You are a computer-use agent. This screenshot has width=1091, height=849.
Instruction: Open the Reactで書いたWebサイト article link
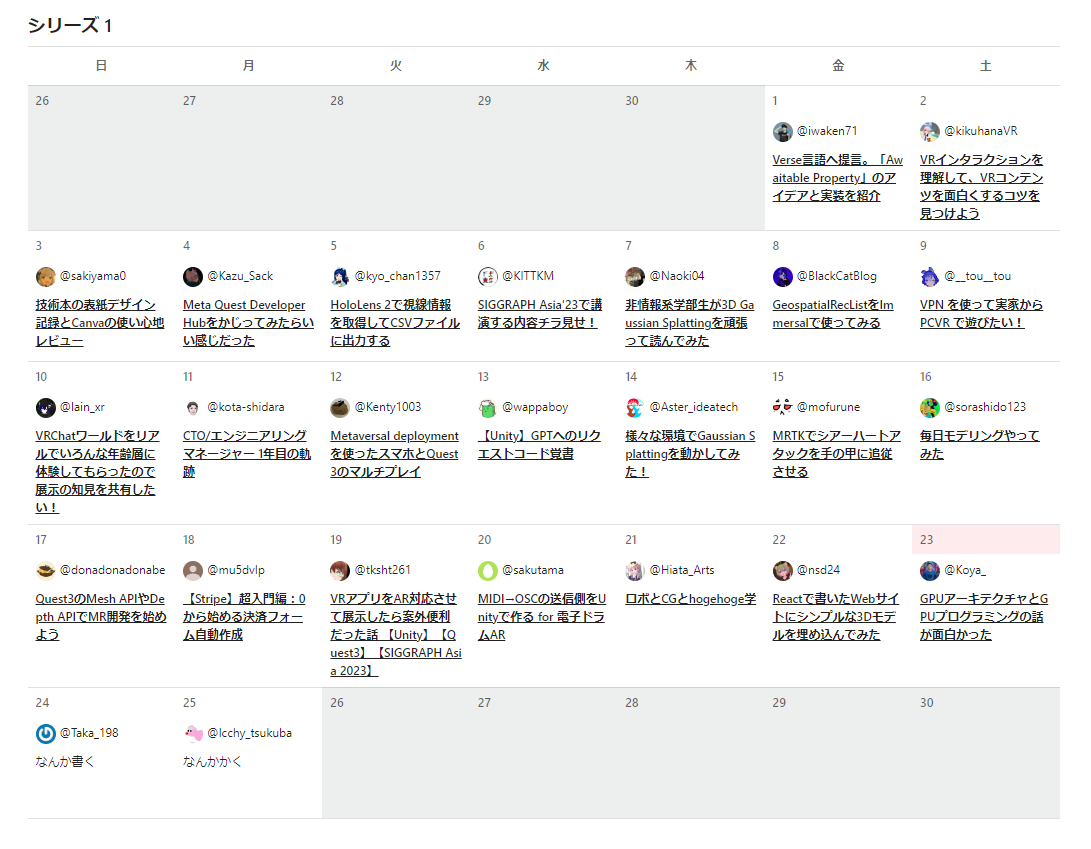pyautogui.click(x=836, y=617)
